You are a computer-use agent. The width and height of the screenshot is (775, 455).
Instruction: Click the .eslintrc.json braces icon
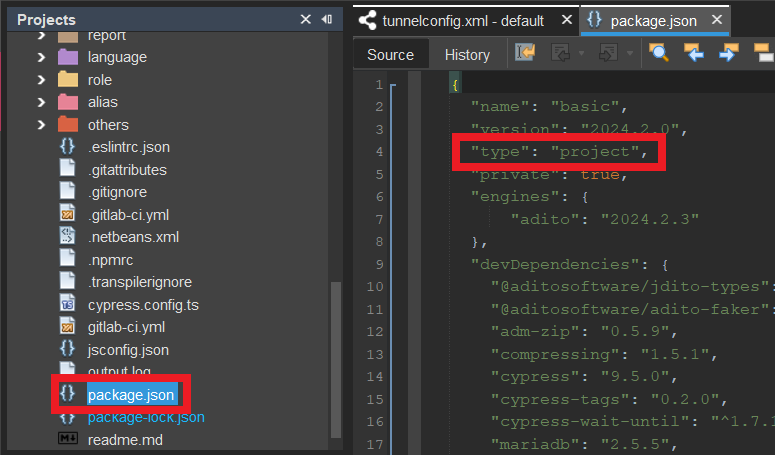[x=67, y=147]
